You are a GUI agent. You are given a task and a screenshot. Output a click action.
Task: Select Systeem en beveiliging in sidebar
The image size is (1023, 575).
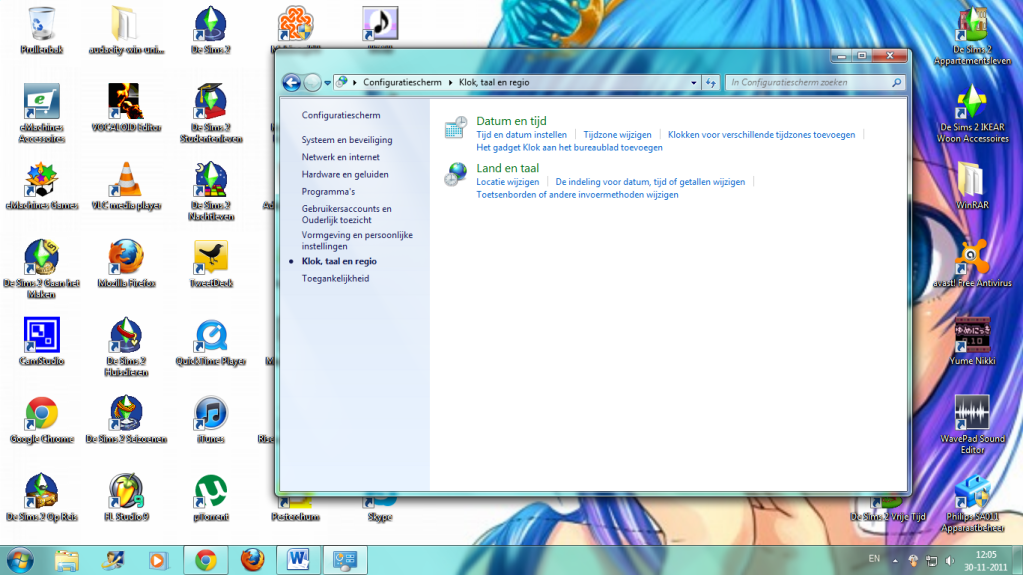tap(347, 140)
